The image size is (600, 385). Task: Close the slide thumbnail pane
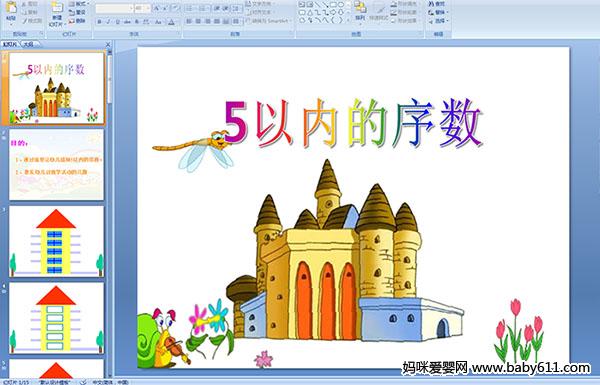[108, 44]
